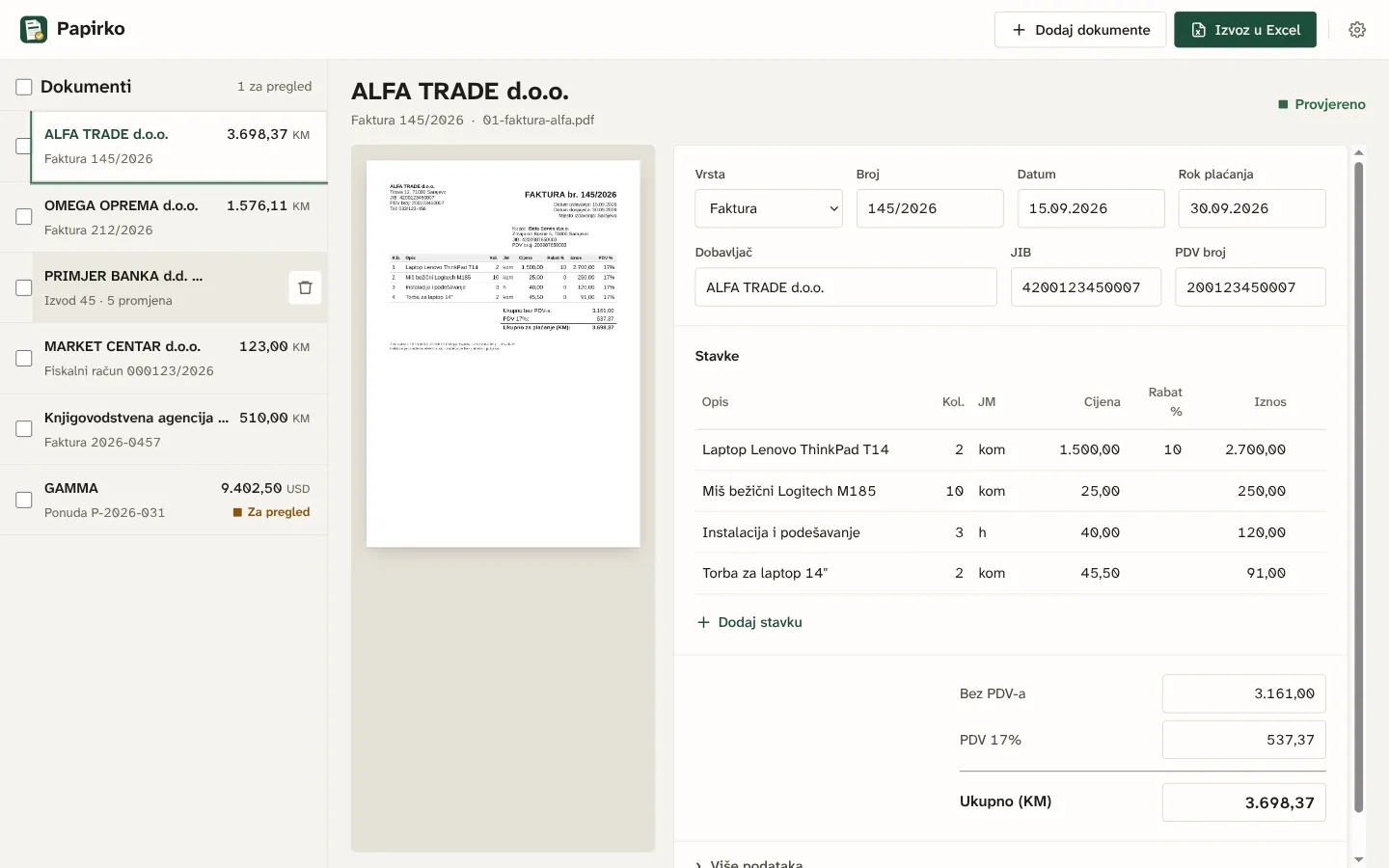Click Dodaj dokumente button

coord(1080,30)
